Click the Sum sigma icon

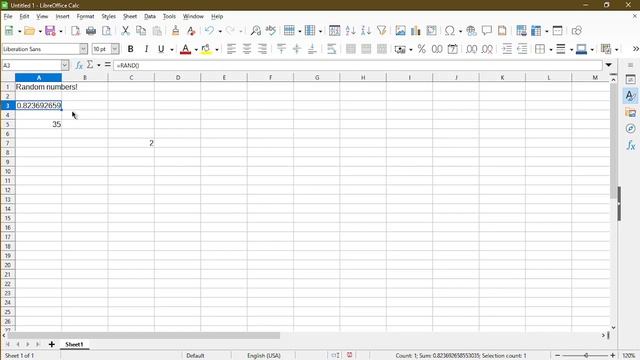tap(90, 65)
